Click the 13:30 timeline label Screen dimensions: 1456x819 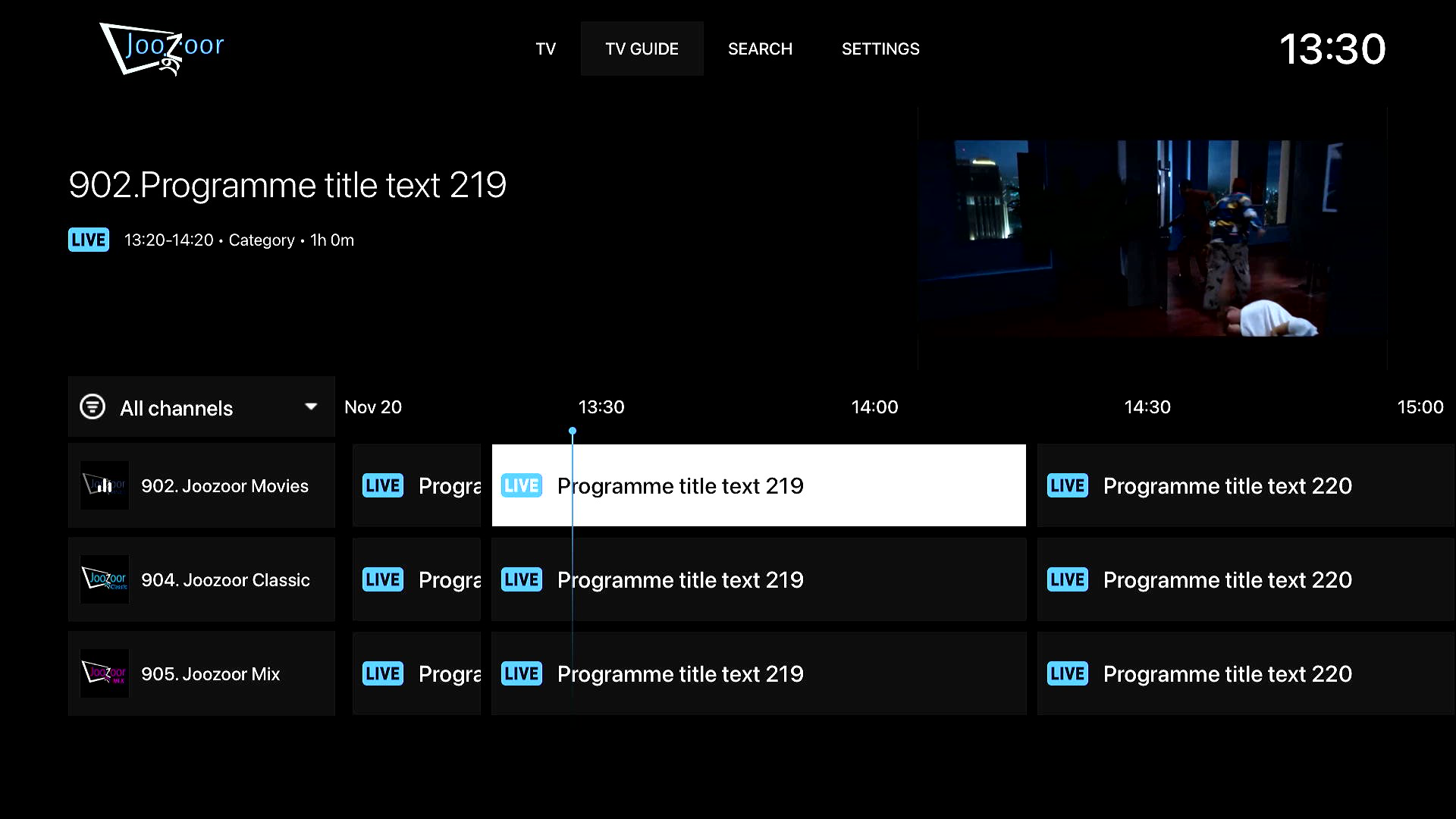point(601,407)
